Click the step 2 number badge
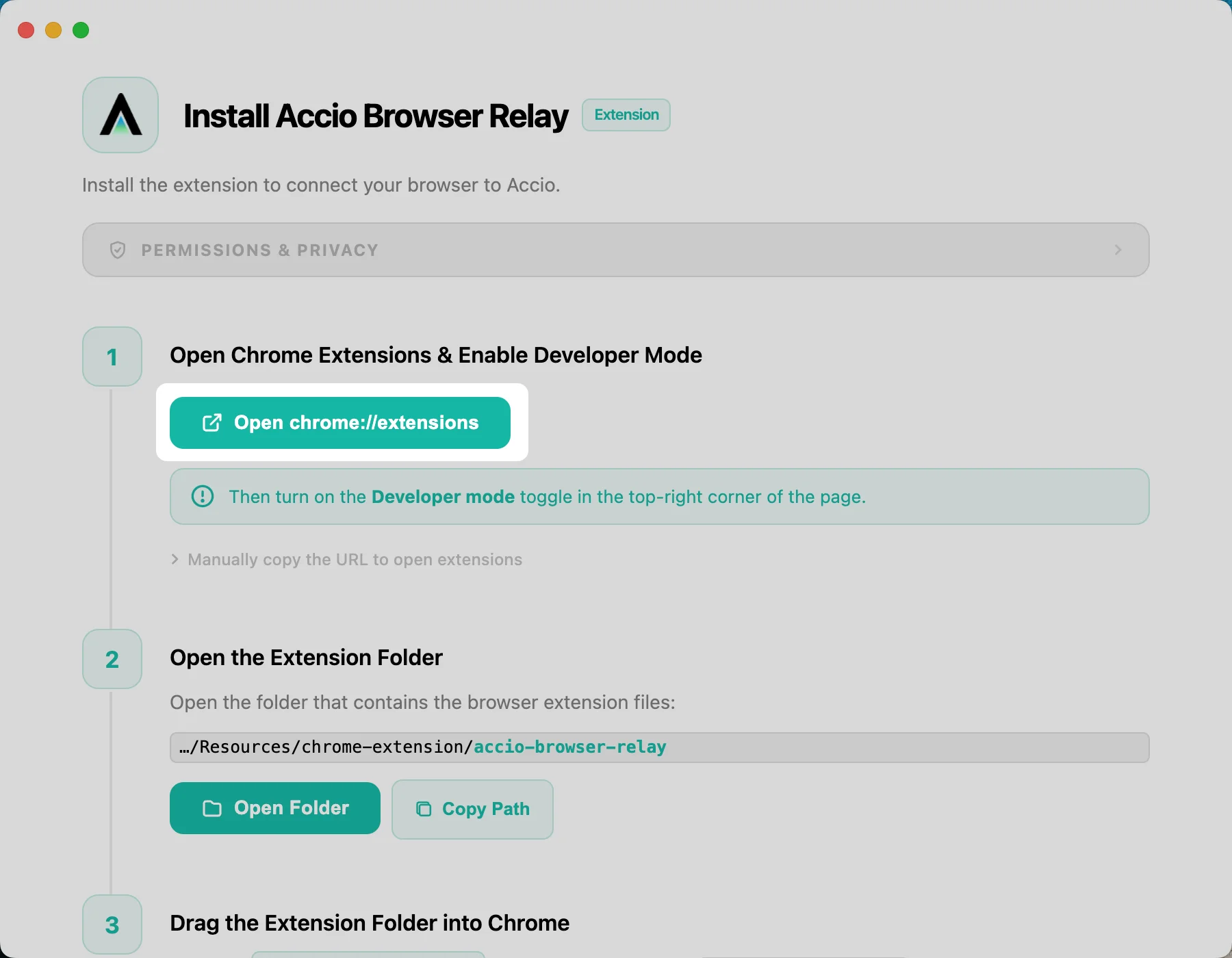 point(112,659)
